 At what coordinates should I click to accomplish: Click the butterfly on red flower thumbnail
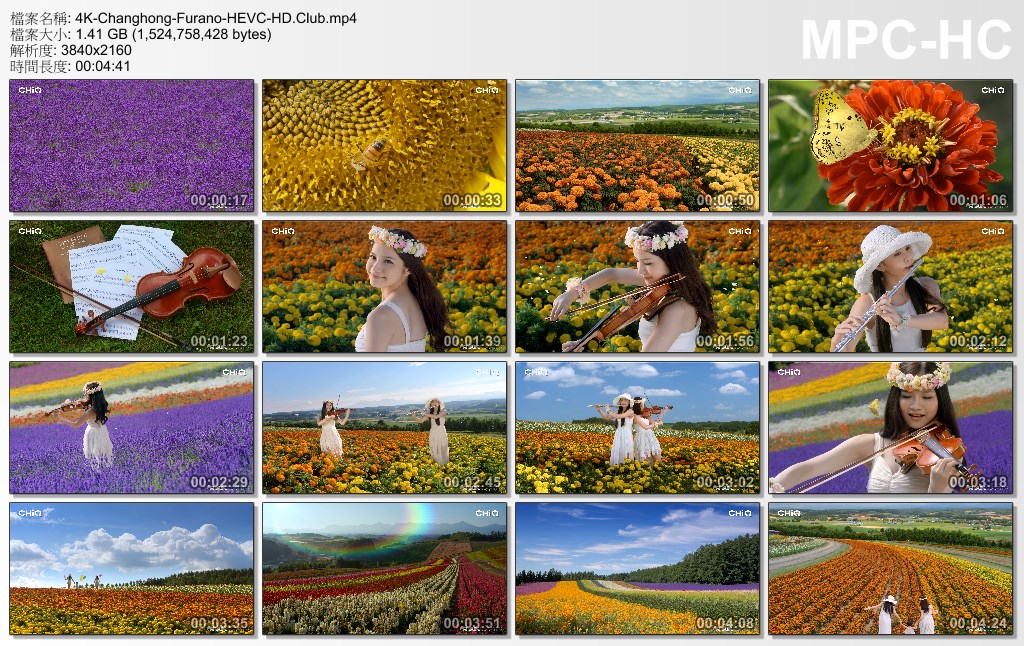891,146
